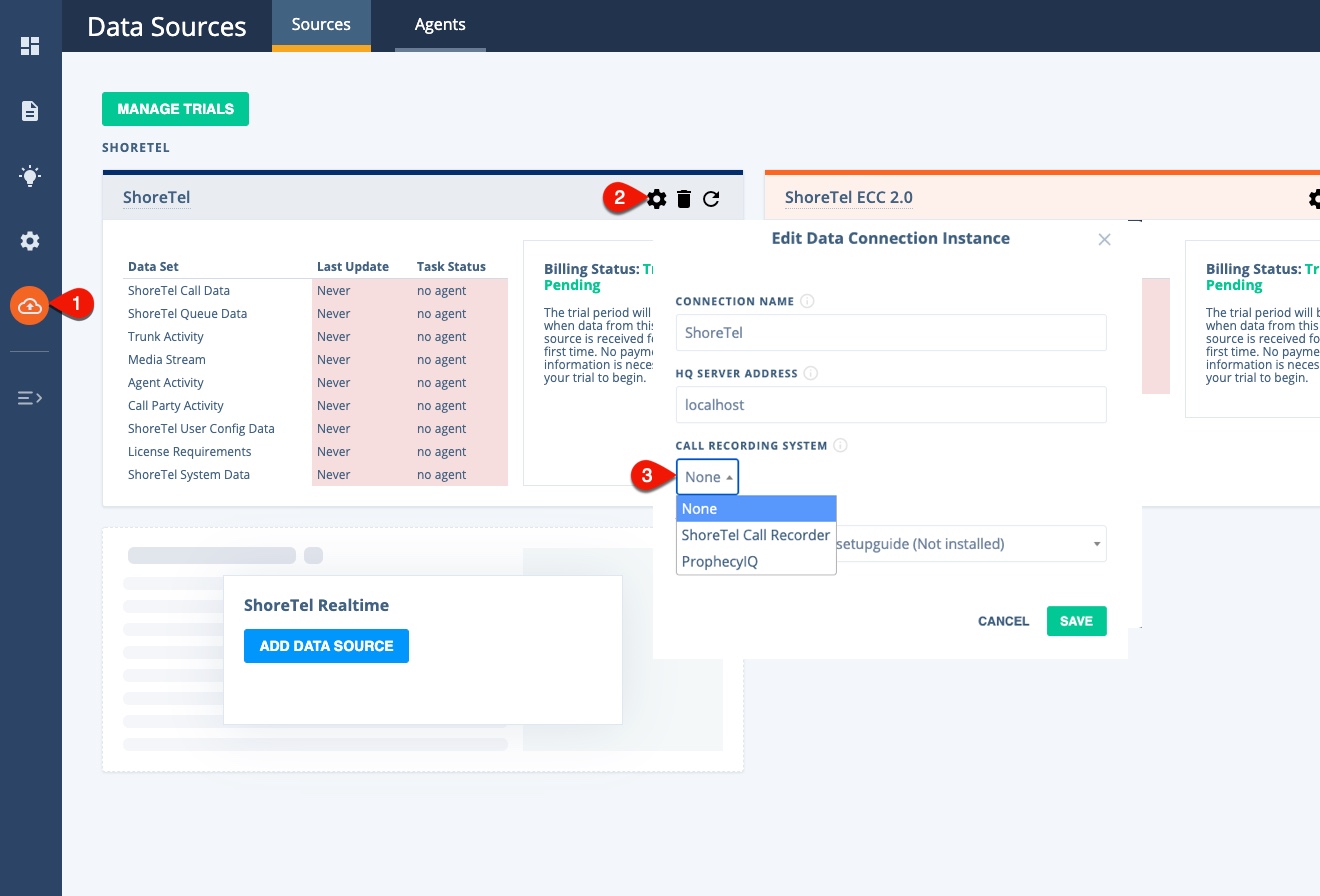Select License Requirements data set

coord(189,452)
